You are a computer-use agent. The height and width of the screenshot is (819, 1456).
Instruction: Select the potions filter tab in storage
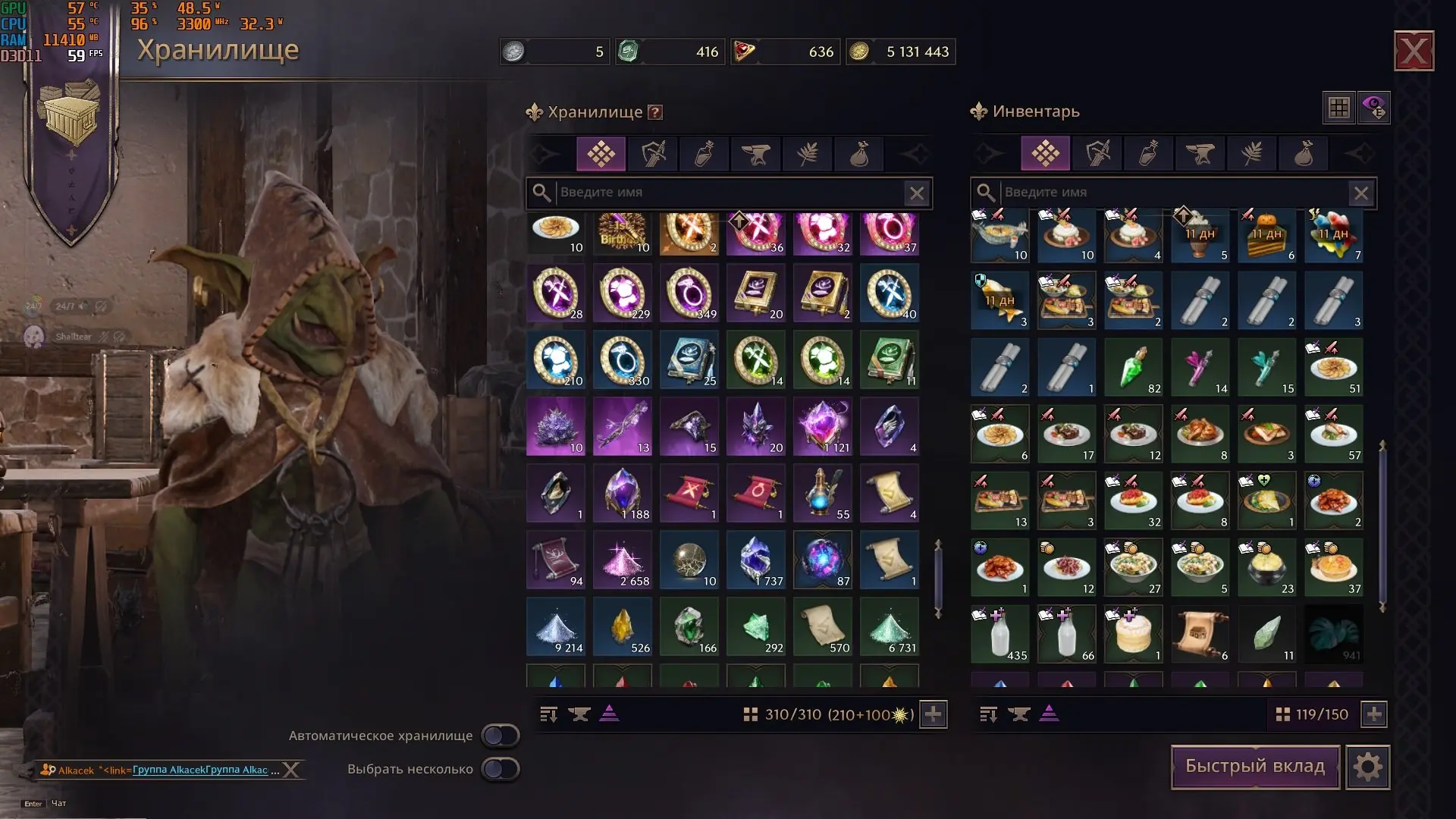(x=704, y=154)
